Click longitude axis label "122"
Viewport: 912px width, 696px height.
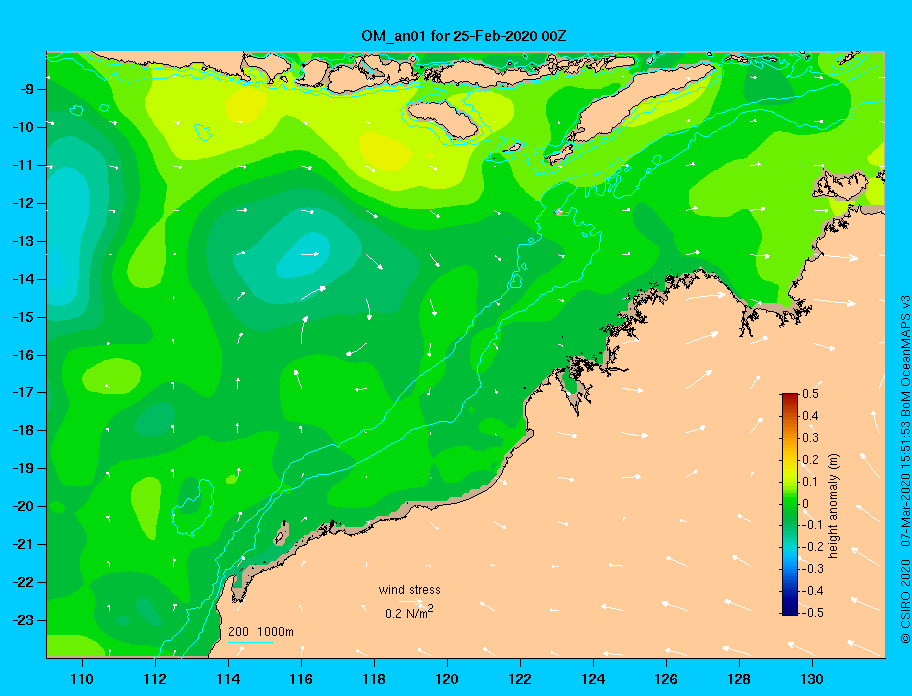520,679
